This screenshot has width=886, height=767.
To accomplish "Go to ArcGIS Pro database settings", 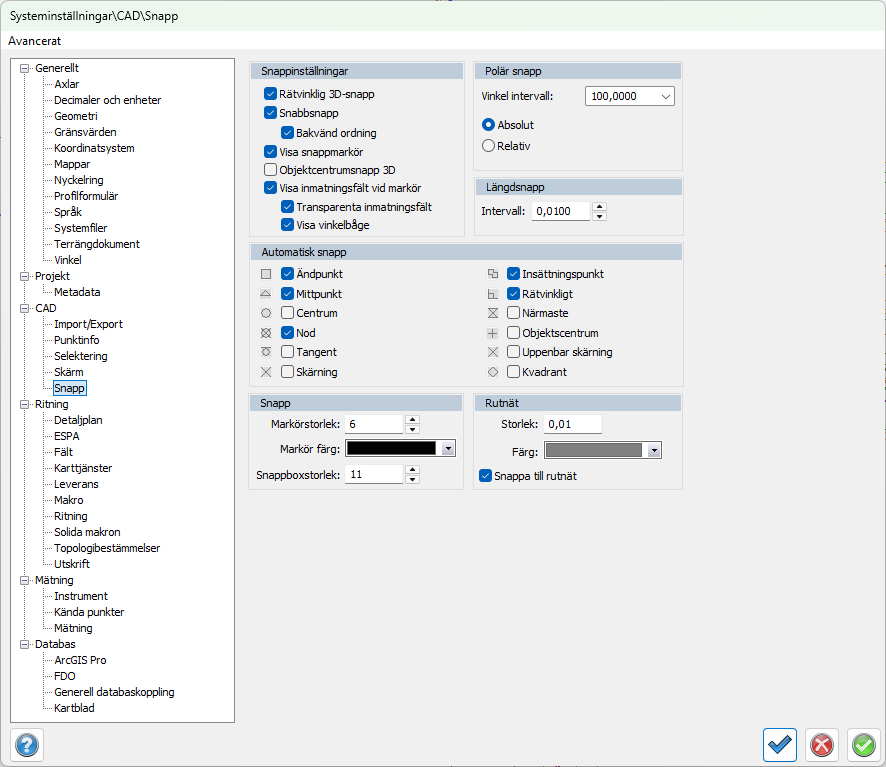I will pyautogui.click(x=80, y=660).
